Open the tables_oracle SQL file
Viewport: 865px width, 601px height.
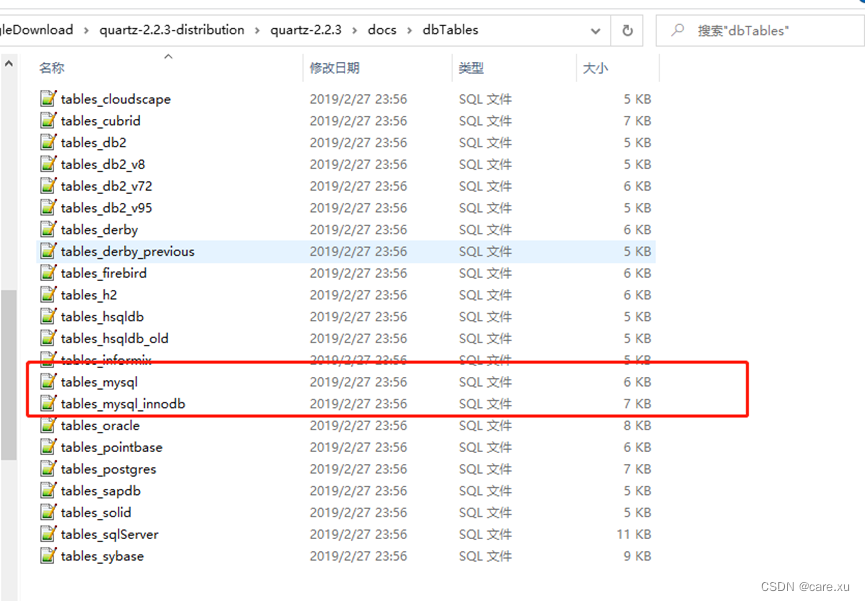tap(100, 425)
